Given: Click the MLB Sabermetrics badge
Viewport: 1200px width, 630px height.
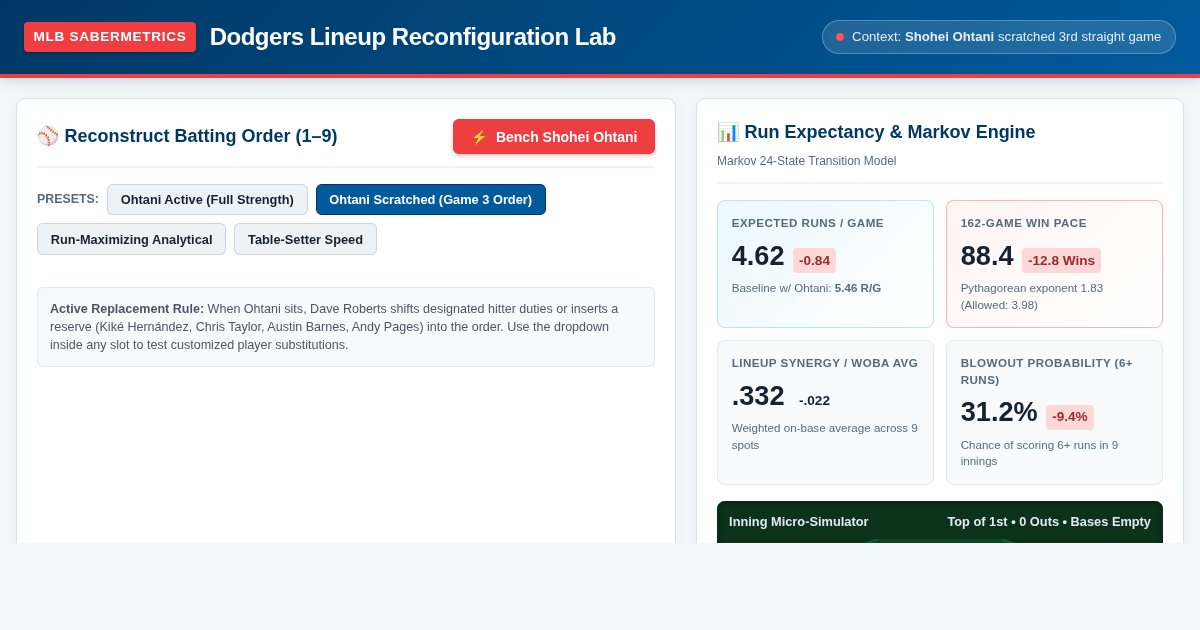Looking at the screenshot, I should (110, 37).
